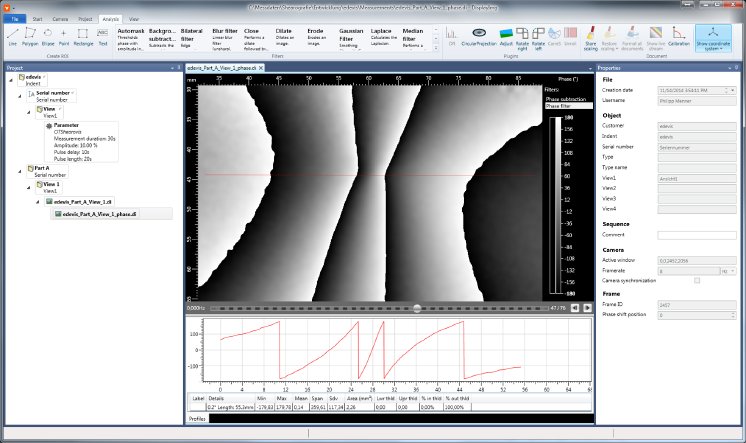This screenshot has width=746, height=443.
Task: Apply the Median filter
Action: (x=411, y=38)
